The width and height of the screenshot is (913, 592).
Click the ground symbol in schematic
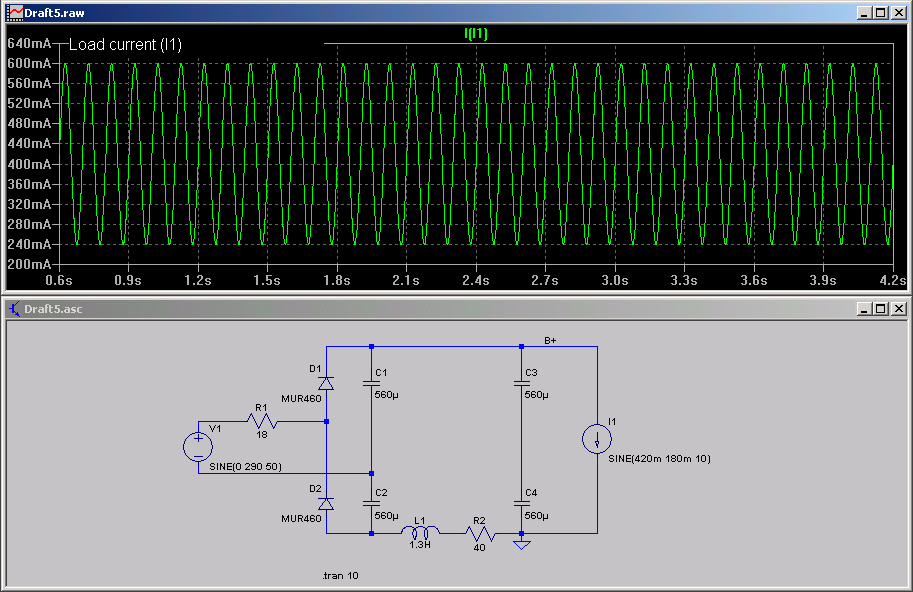click(522, 544)
